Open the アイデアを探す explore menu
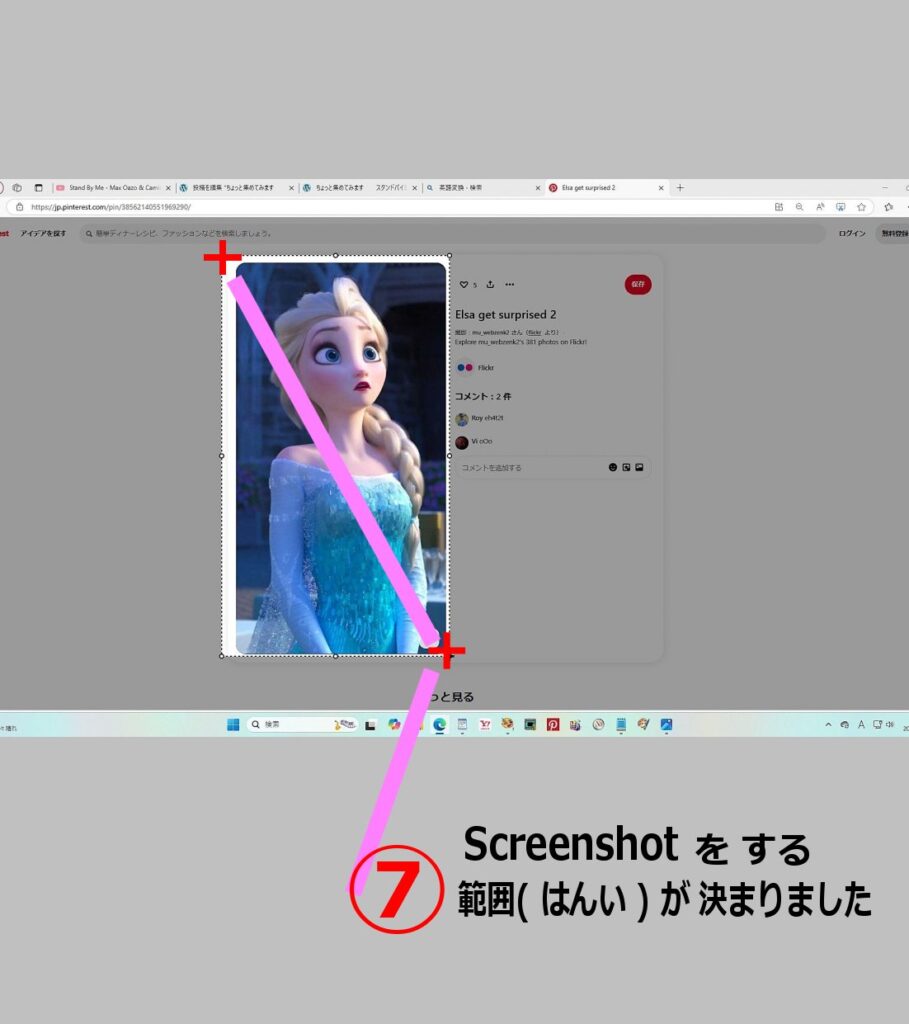This screenshot has height=1024, width=909. [x=43, y=233]
